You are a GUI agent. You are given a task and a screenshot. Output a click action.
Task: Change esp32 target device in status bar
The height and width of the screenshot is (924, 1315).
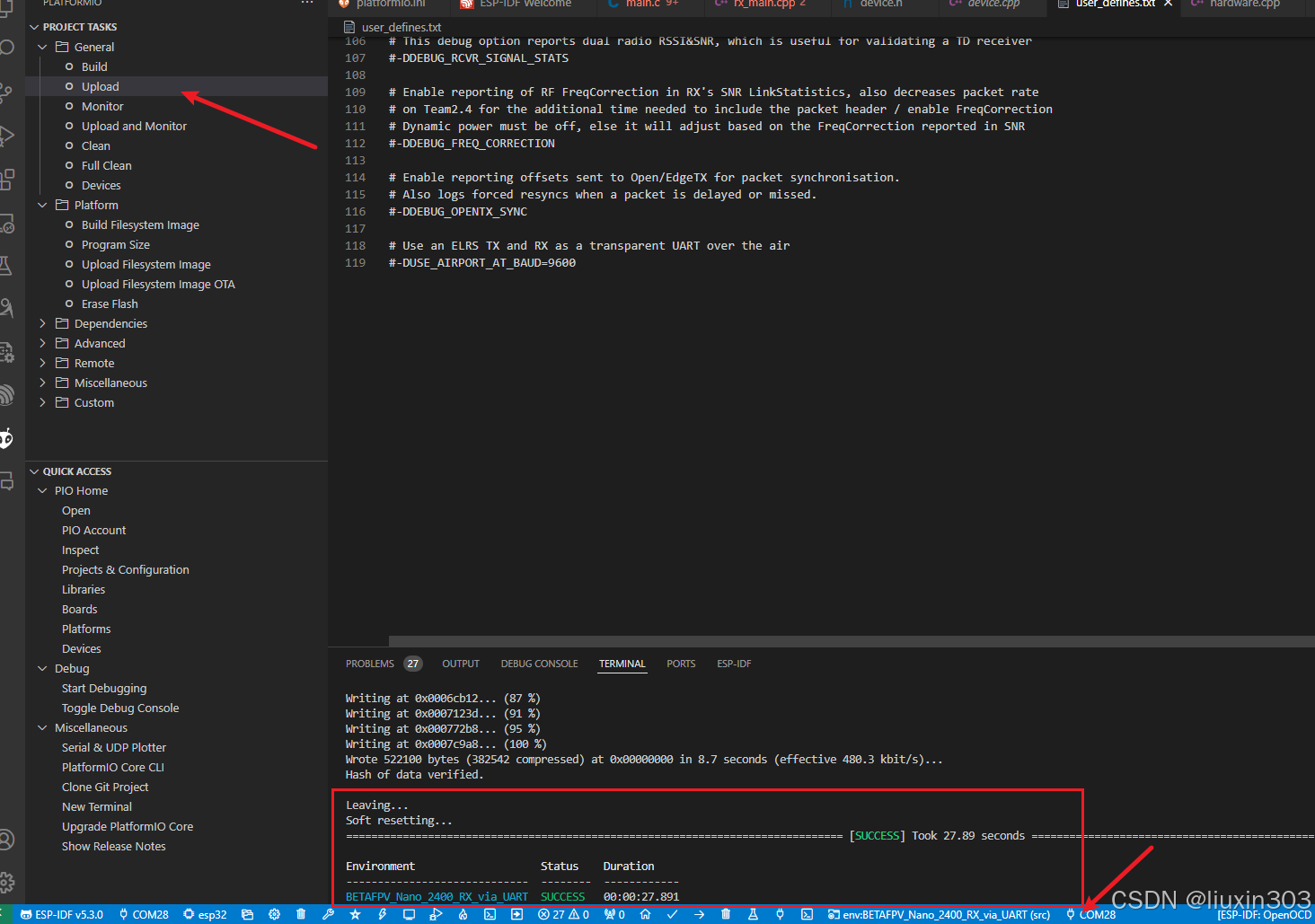pyautogui.click(x=205, y=914)
